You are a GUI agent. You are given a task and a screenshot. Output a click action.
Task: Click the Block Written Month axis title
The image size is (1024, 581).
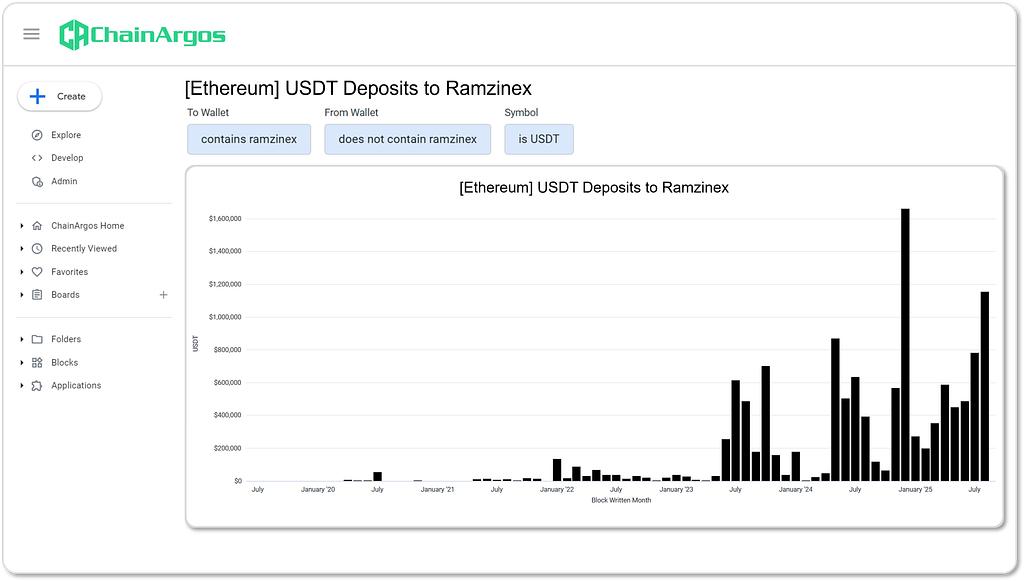coord(621,501)
